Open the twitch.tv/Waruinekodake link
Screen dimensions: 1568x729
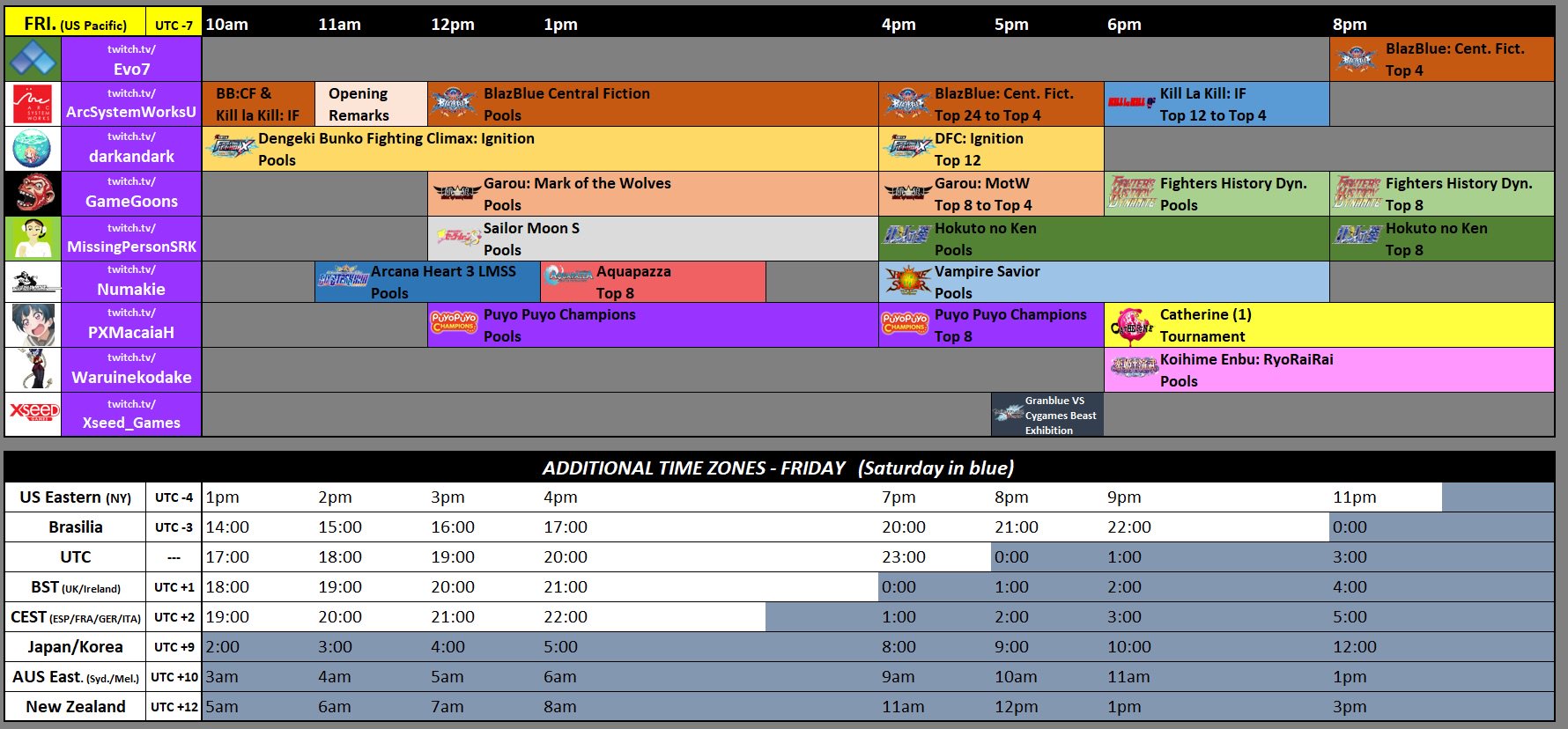pyautogui.click(x=131, y=370)
